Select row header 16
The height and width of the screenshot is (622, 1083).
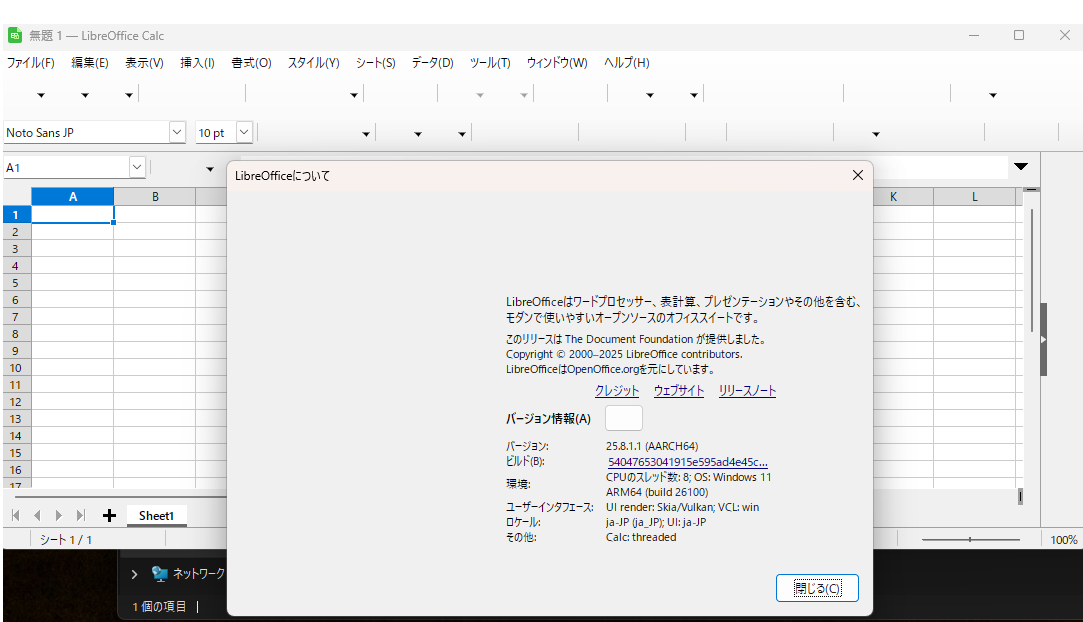(x=15, y=470)
